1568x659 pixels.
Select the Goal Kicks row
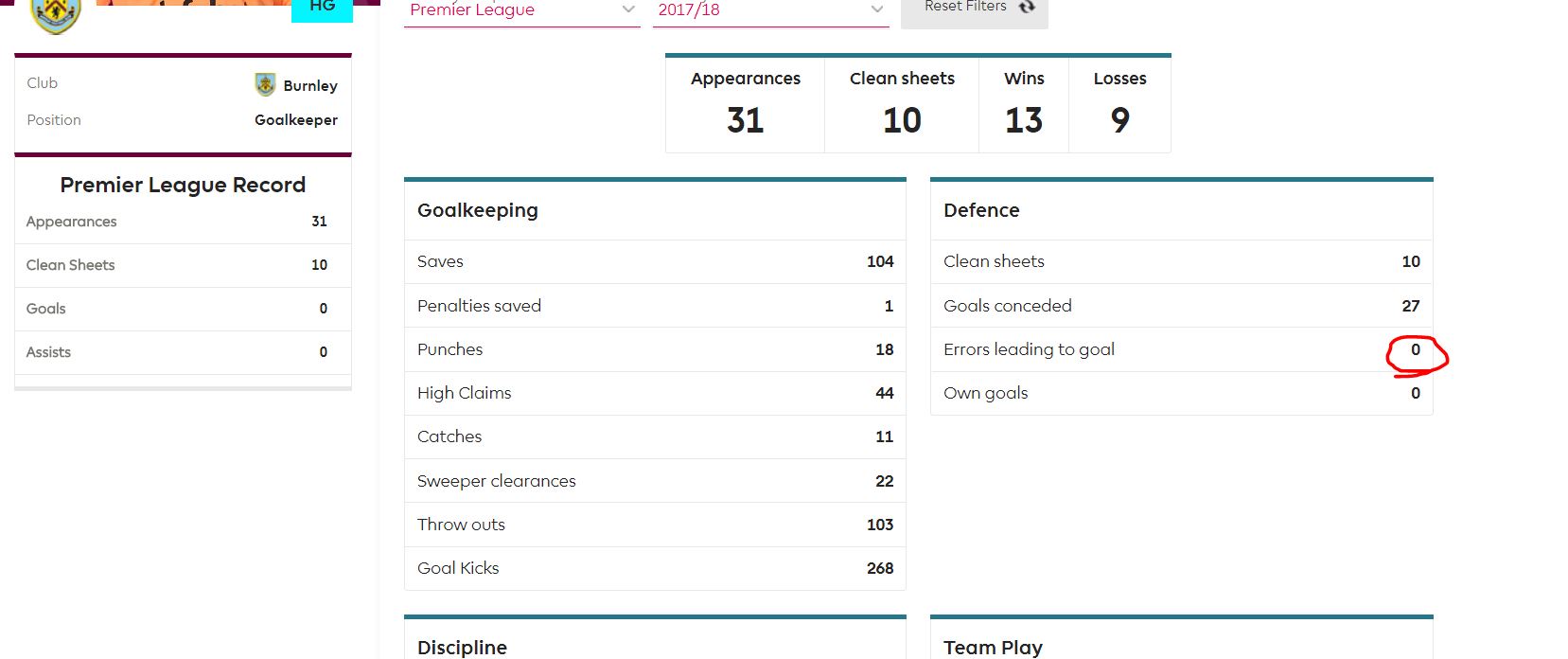point(655,568)
